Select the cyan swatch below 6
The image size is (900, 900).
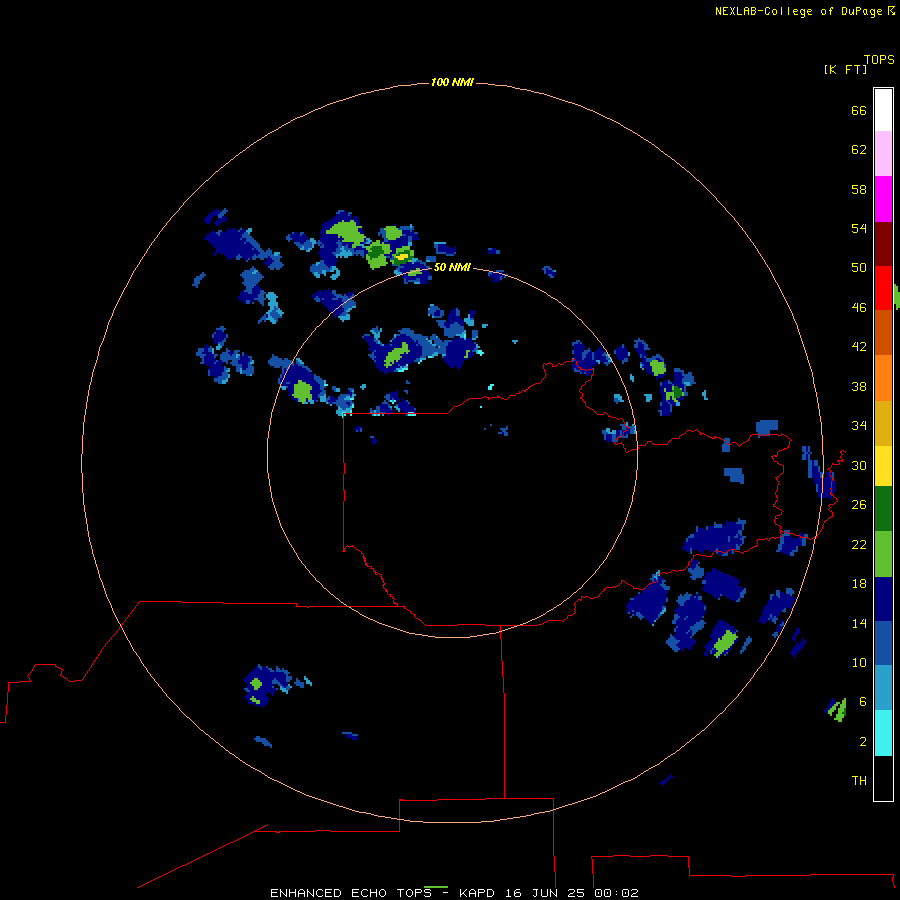pyautogui.click(x=883, y=733)
